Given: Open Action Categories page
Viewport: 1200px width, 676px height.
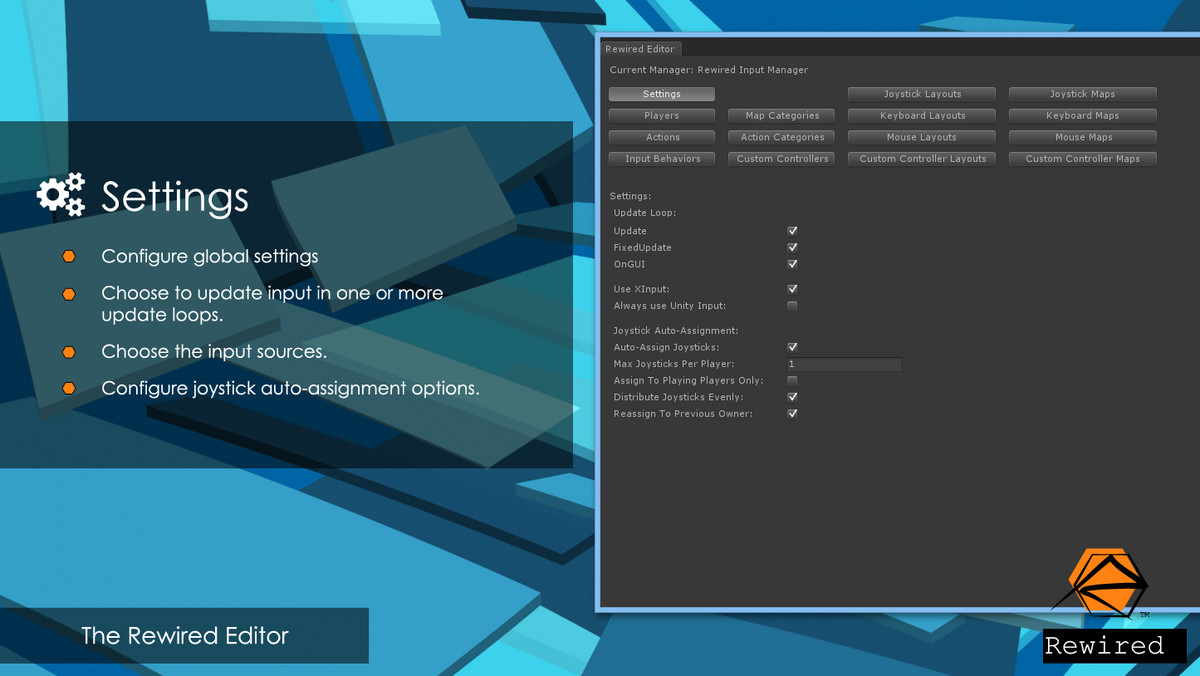Looking at the screenshot, I should [782, 137].
